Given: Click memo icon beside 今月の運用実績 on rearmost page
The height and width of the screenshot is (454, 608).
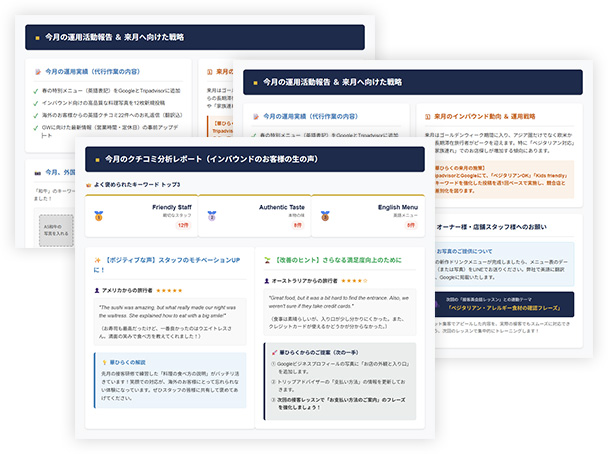Looking at the screenshot, I should (38, 72).
